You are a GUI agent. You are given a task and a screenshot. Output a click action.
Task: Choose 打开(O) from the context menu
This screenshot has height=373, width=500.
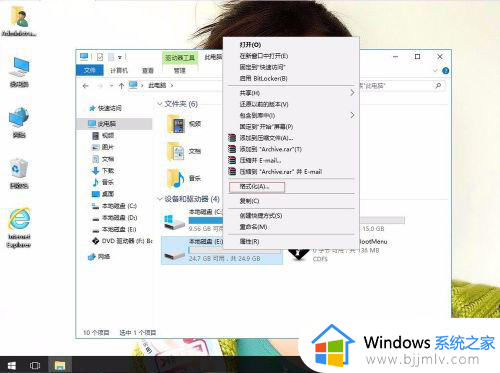click(250, 45)
